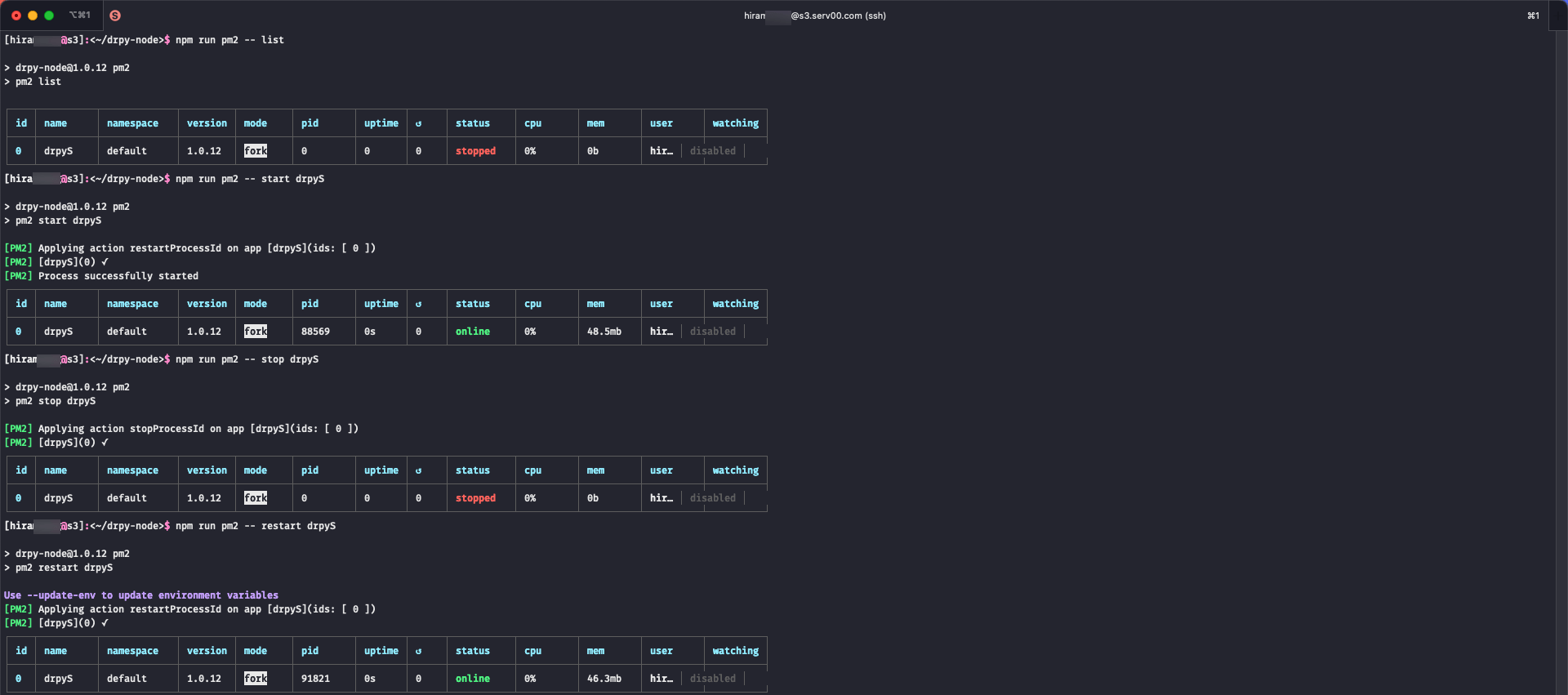Click the ⌘1 shortcut label at the tab's right end
Image resolution: width=1568 pixels, height=695 pixels.
coord(1533,16)
